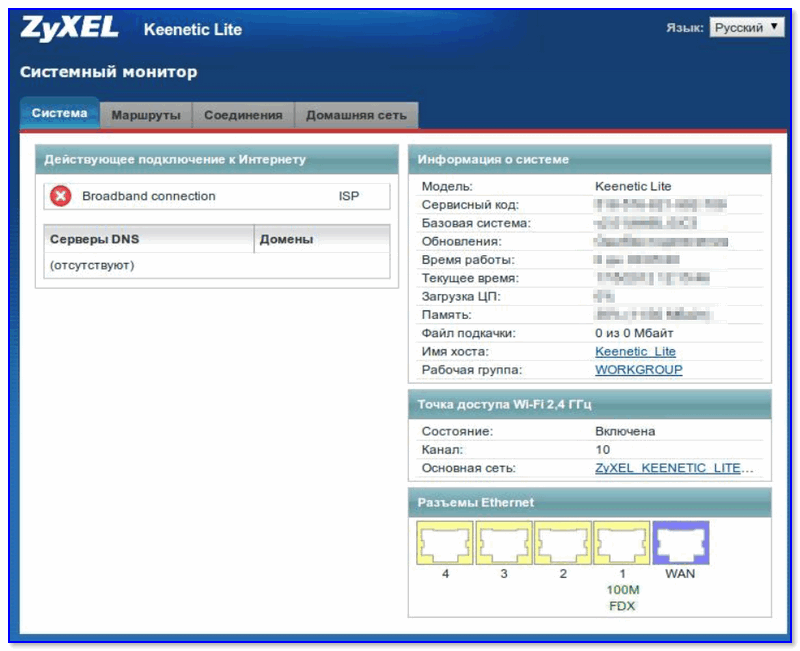
Task: Open the Соединения tab
Action: [x=243, y=115]
